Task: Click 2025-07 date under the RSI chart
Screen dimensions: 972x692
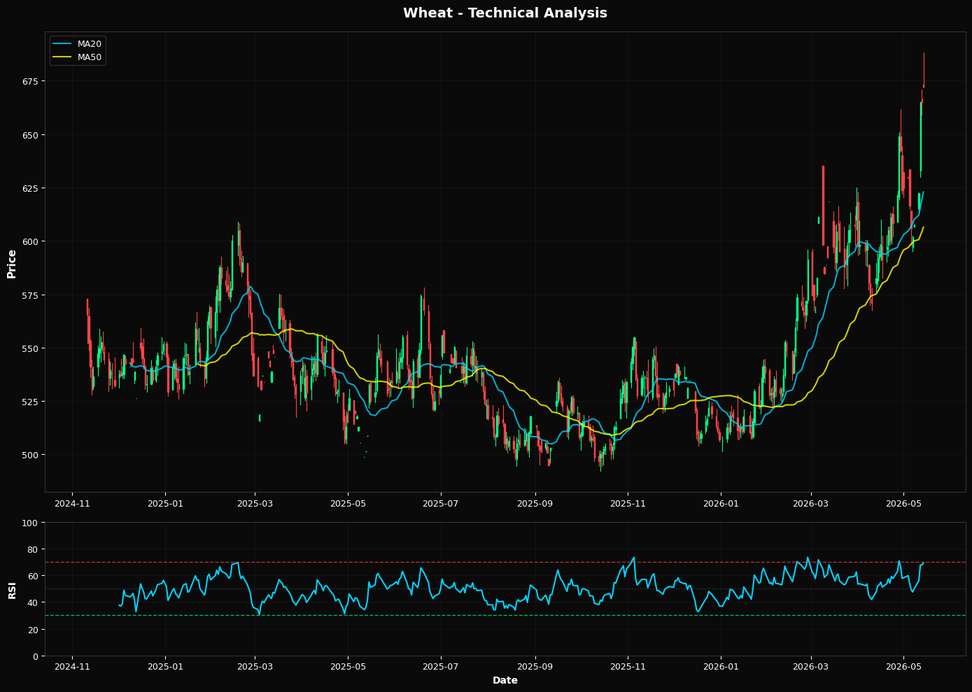Action: (x=441, y=667)
